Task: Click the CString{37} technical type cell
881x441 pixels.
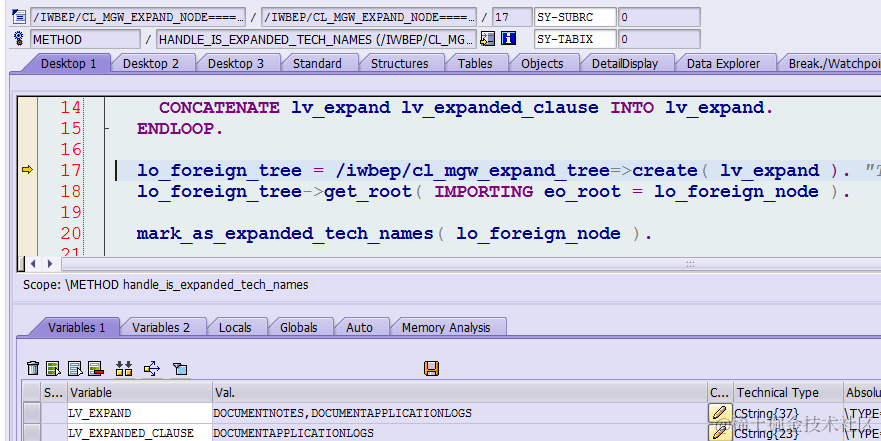Action: (788, 413)
